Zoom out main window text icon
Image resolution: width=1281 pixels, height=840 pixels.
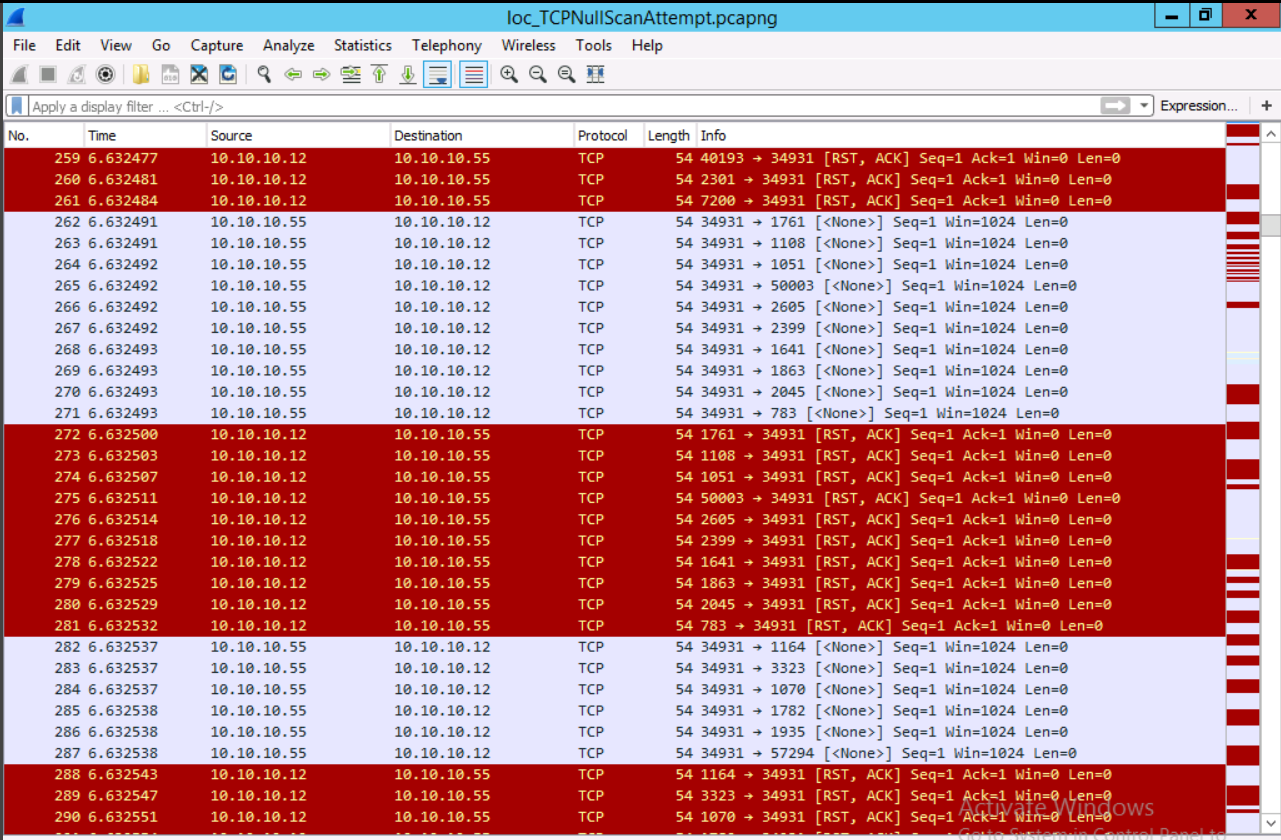538,74
